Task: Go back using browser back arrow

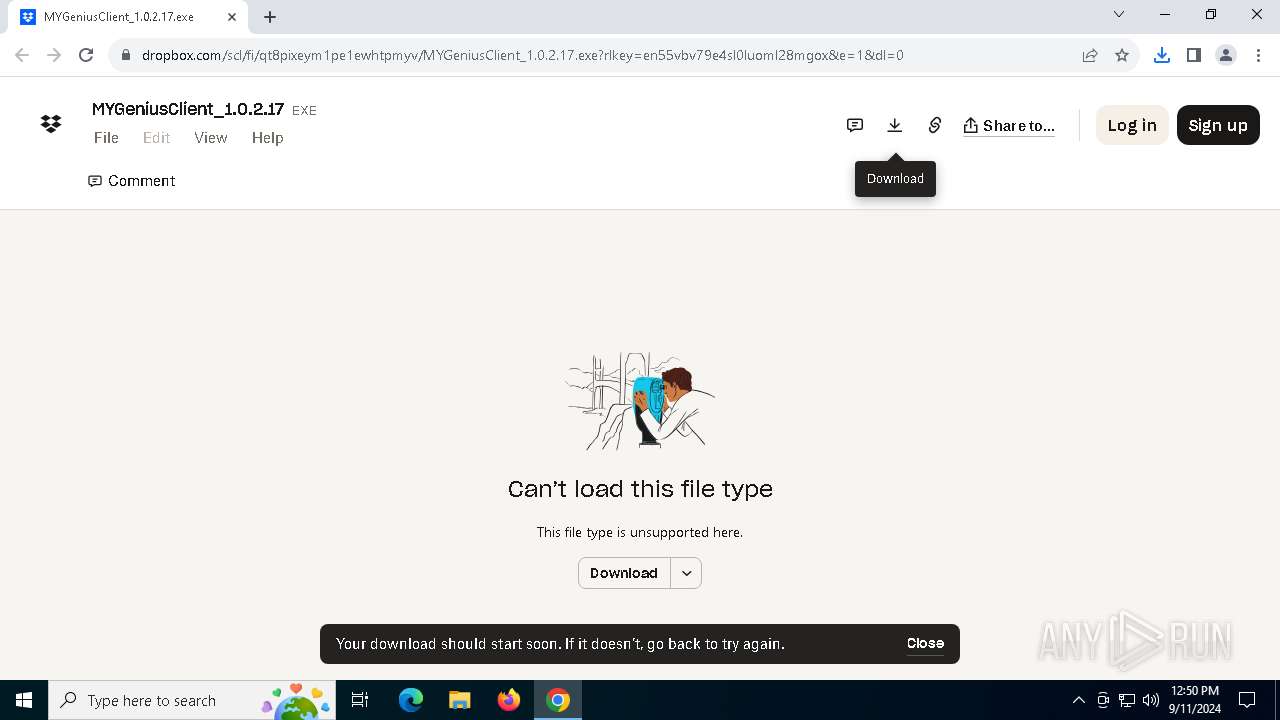Action: coord(22,55)
